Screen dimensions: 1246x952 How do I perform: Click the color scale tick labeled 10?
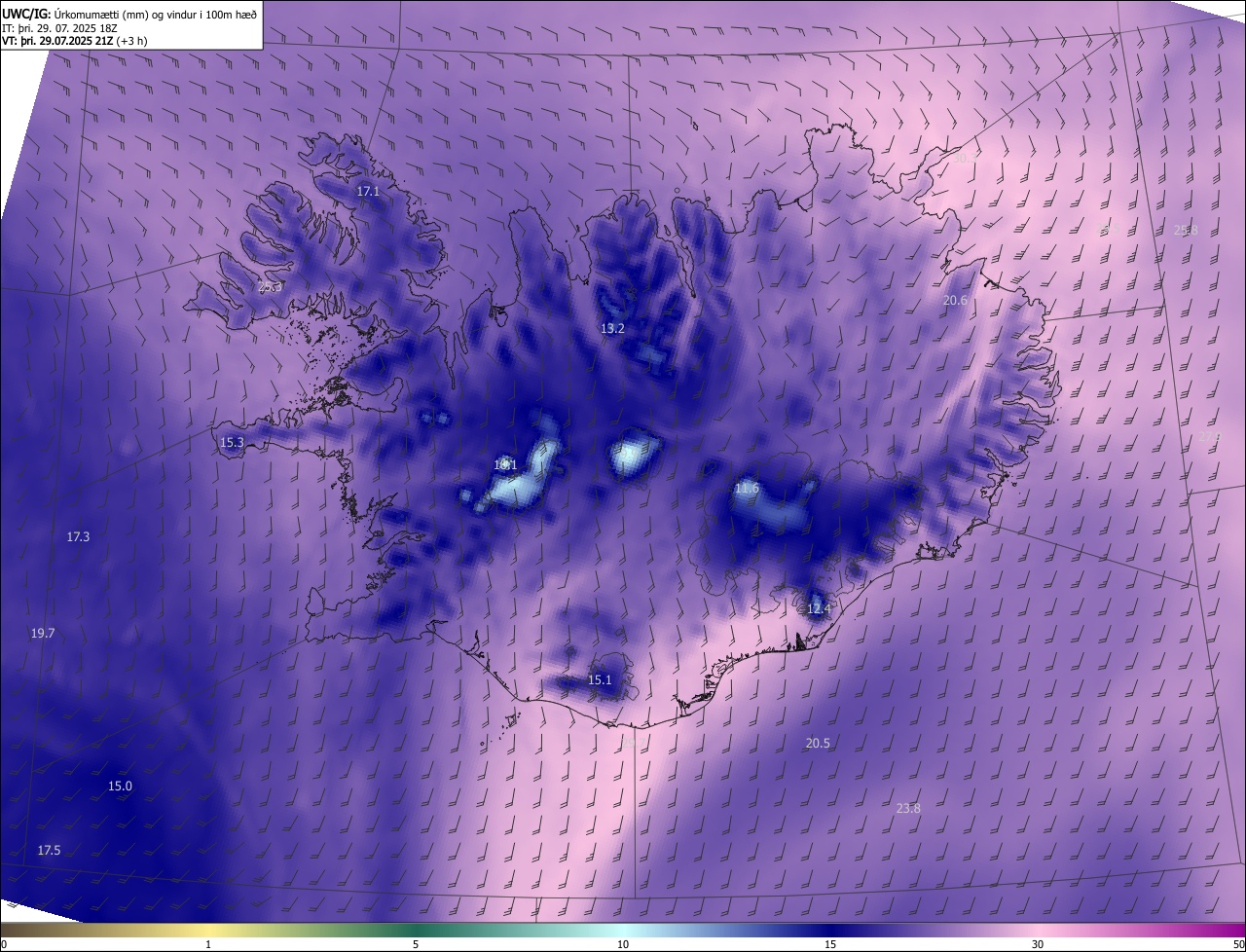(623, 944)
